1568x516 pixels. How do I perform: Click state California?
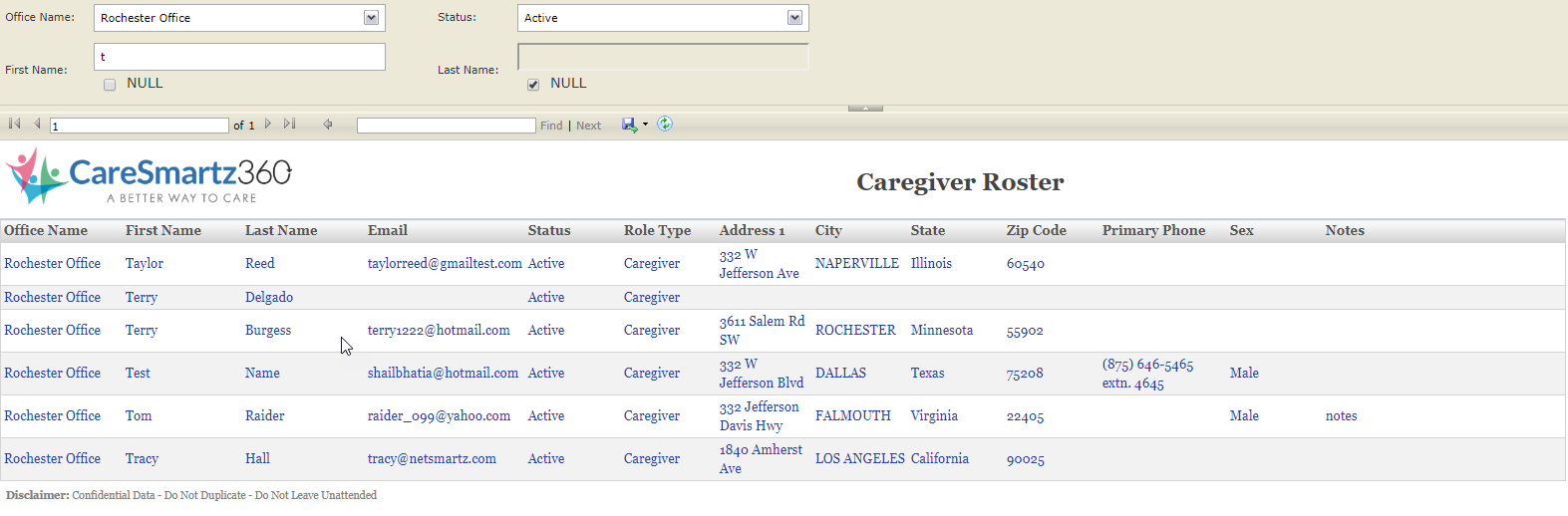940,458
